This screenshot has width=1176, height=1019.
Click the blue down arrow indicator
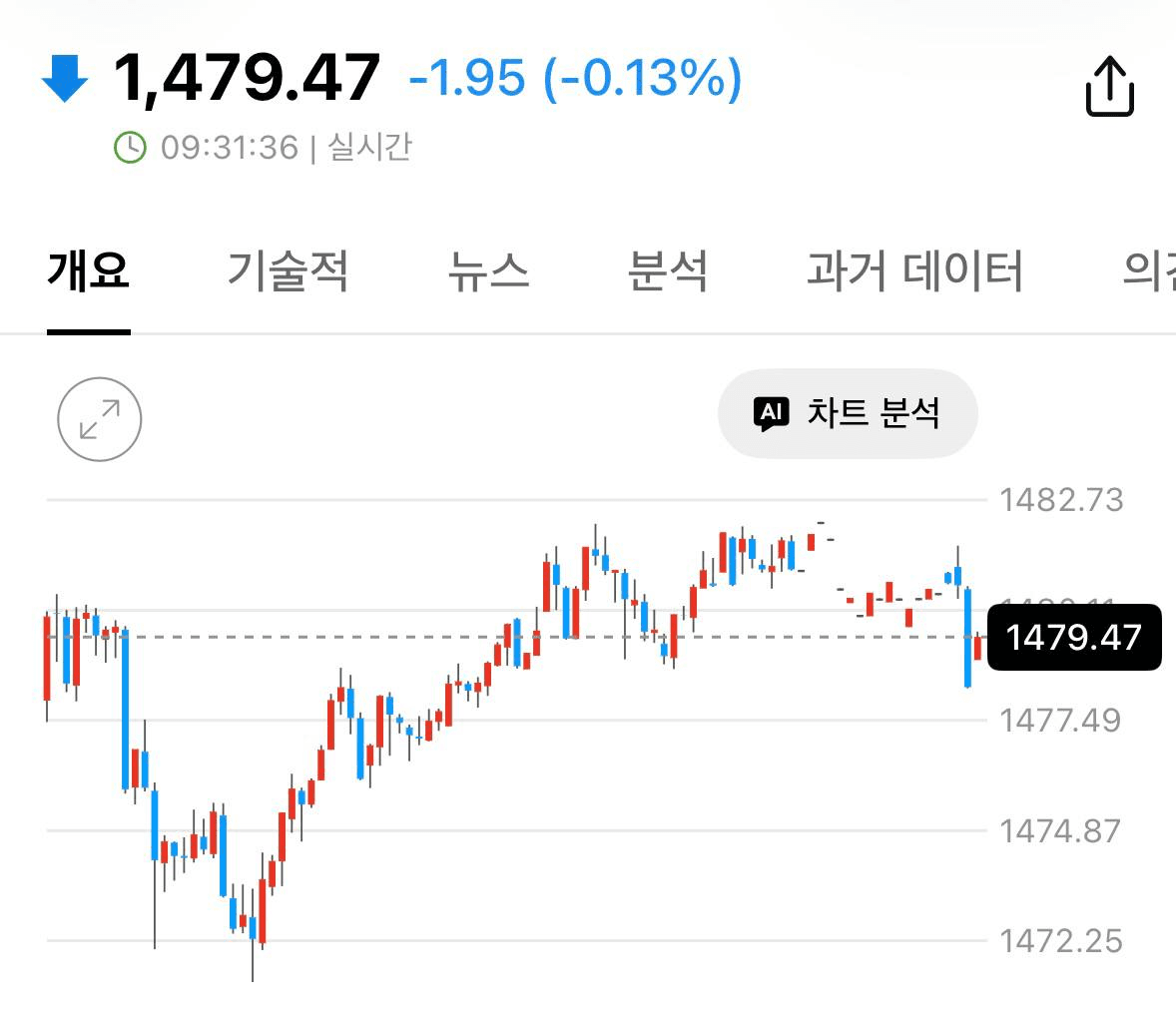(65, 78)
